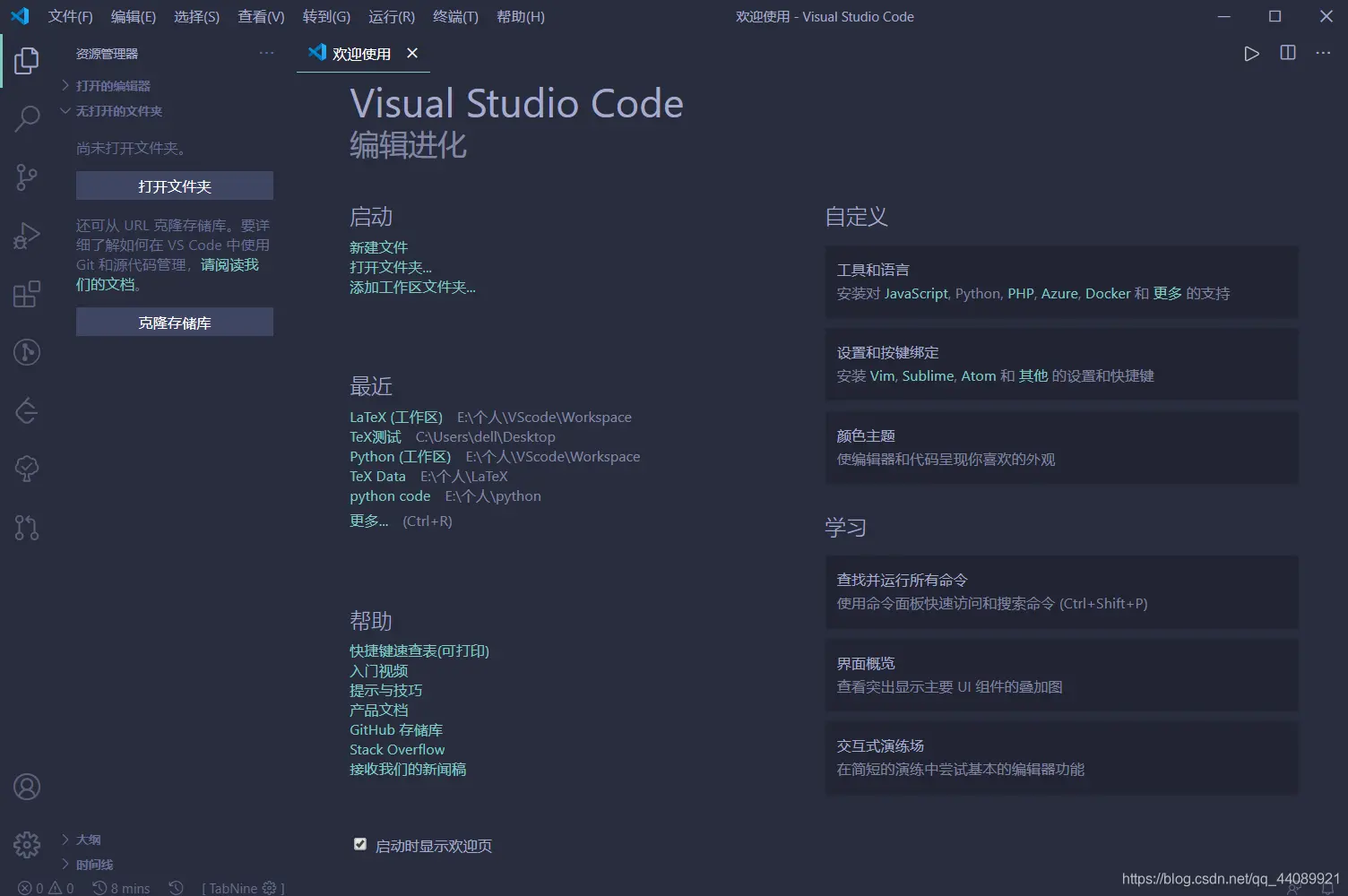
Task: Open the Pull Requests icon in activity bar
Action: (27, 528)
